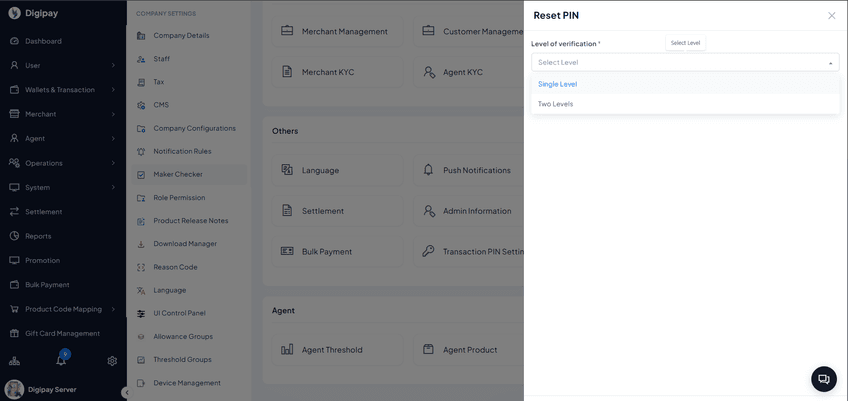
Task: Expand the User submenu chevron
Action: click(113, 65)
